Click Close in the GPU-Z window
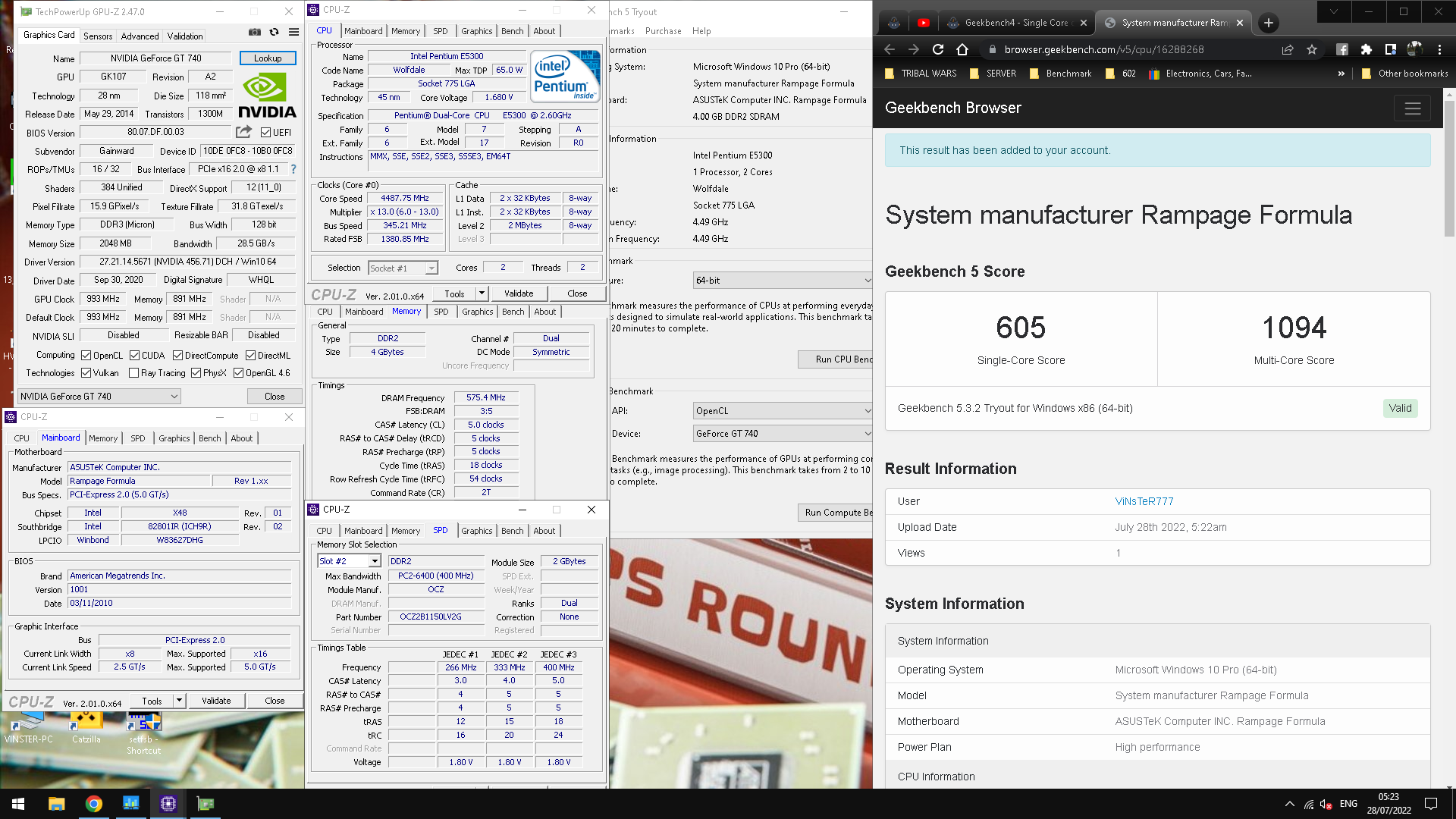This screenshot has height=819, width=1456. pyautogui.click(x=275, y=397)
